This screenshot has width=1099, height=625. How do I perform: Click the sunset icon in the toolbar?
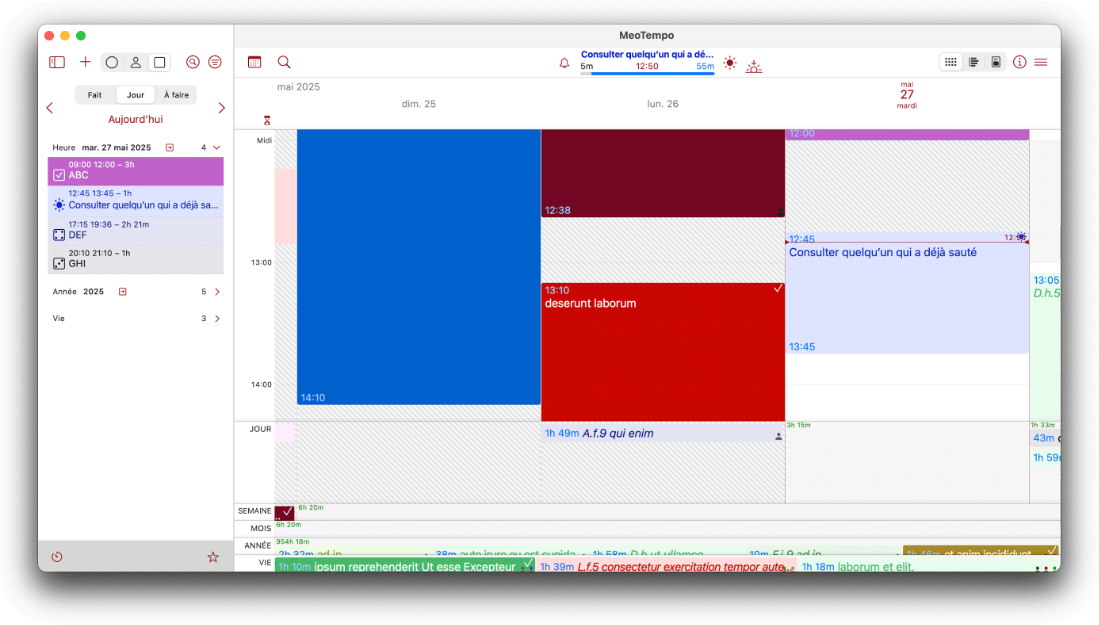[x=753, y=64]
